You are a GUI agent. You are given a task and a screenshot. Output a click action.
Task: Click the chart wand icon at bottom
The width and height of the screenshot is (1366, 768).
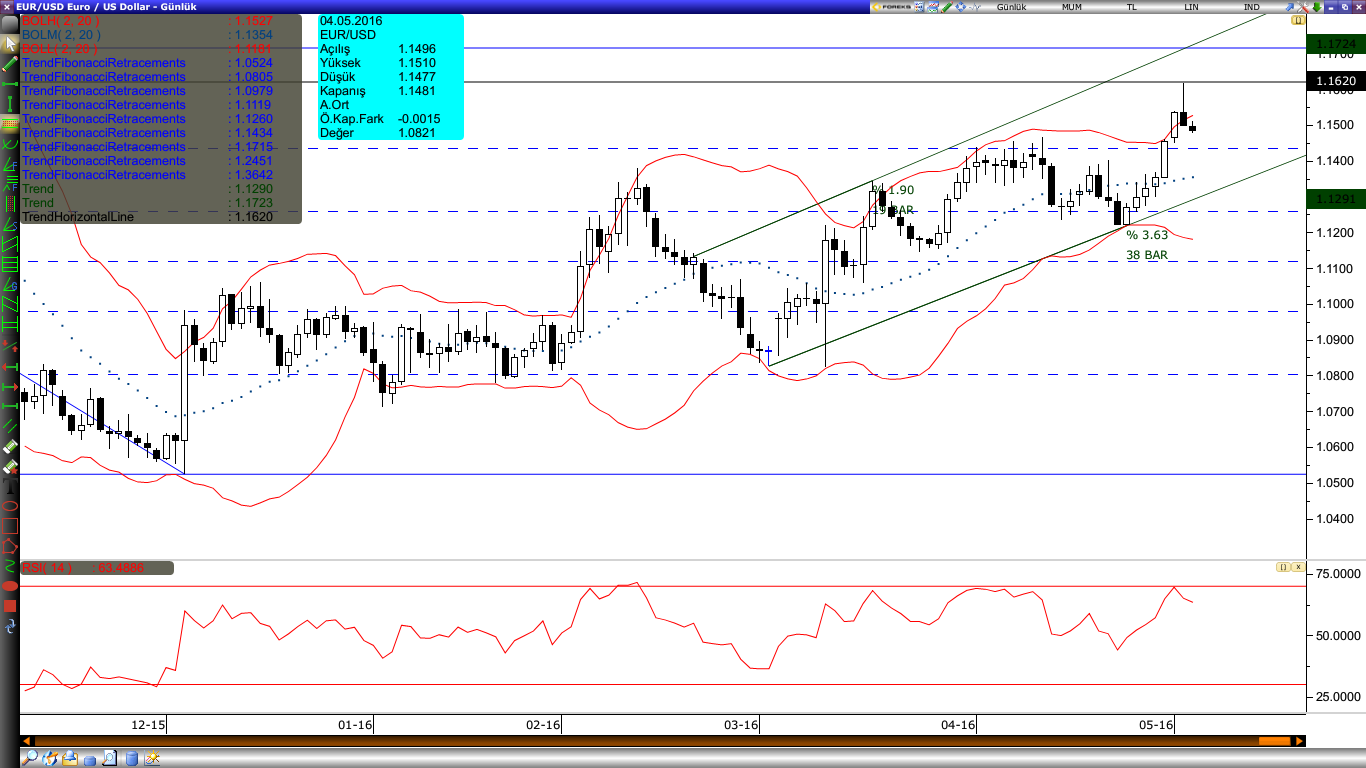152,758
